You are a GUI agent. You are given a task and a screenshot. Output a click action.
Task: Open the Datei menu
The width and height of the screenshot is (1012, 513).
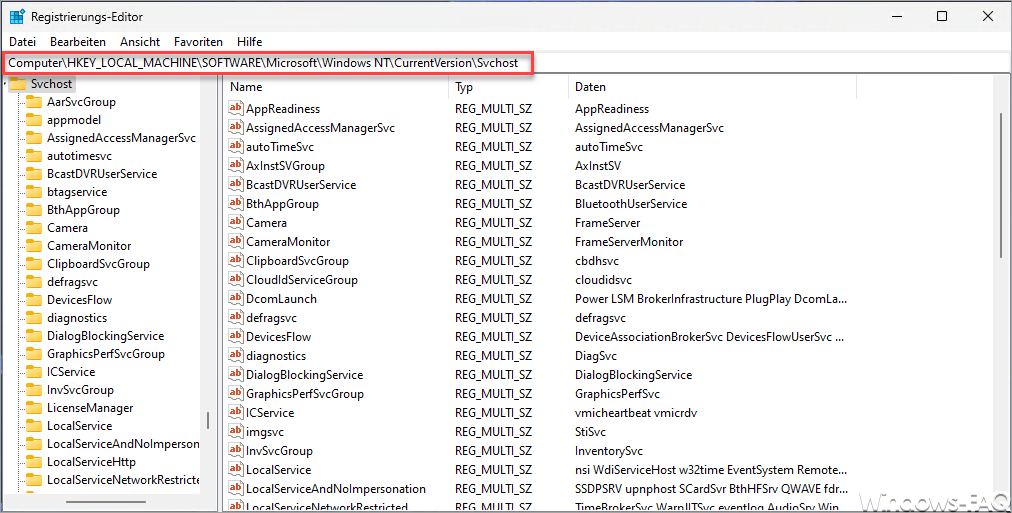pyautogui.click(x=23, y=42)
